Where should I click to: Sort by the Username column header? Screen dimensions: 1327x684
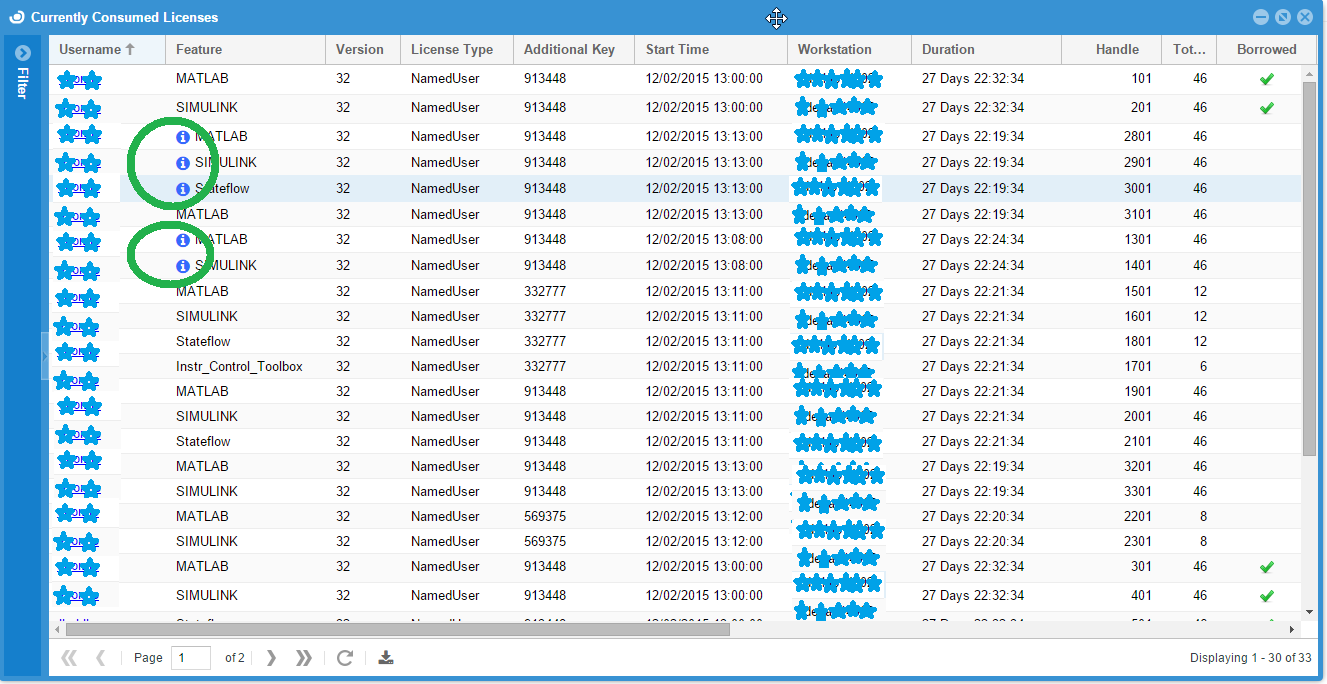click(x=97, y=50)
